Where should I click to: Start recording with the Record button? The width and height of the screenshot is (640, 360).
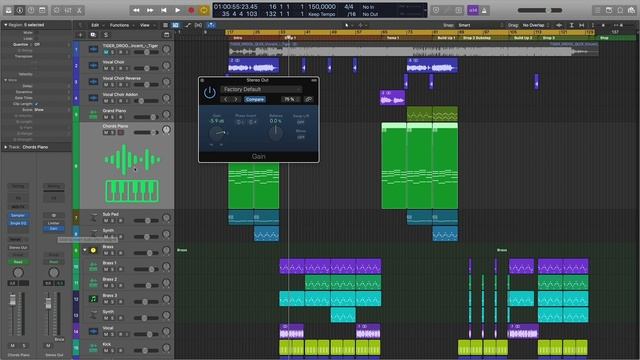[x=191, y=10]
